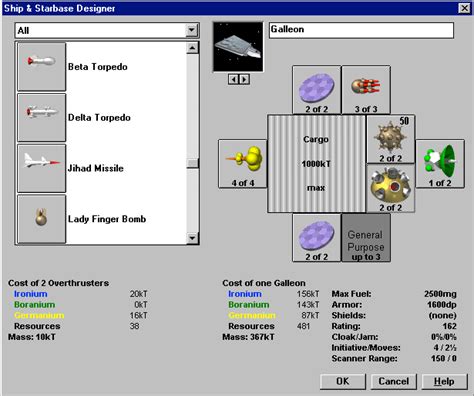Click the Scanner Range value 150 / 0
This screenshot has width=474, height=396.
point(444,358)
